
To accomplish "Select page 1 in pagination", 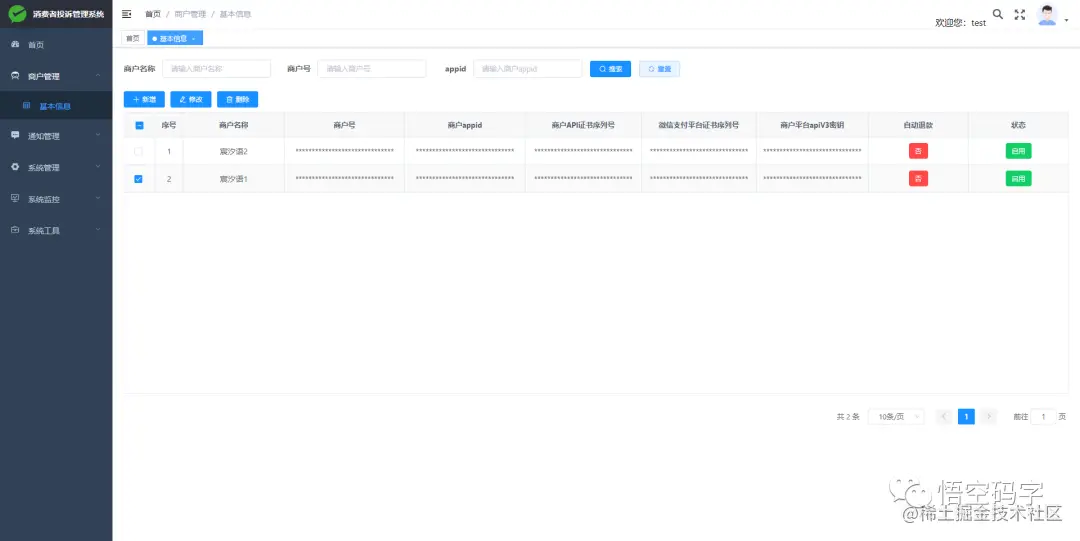I will [x=966, y=416].
